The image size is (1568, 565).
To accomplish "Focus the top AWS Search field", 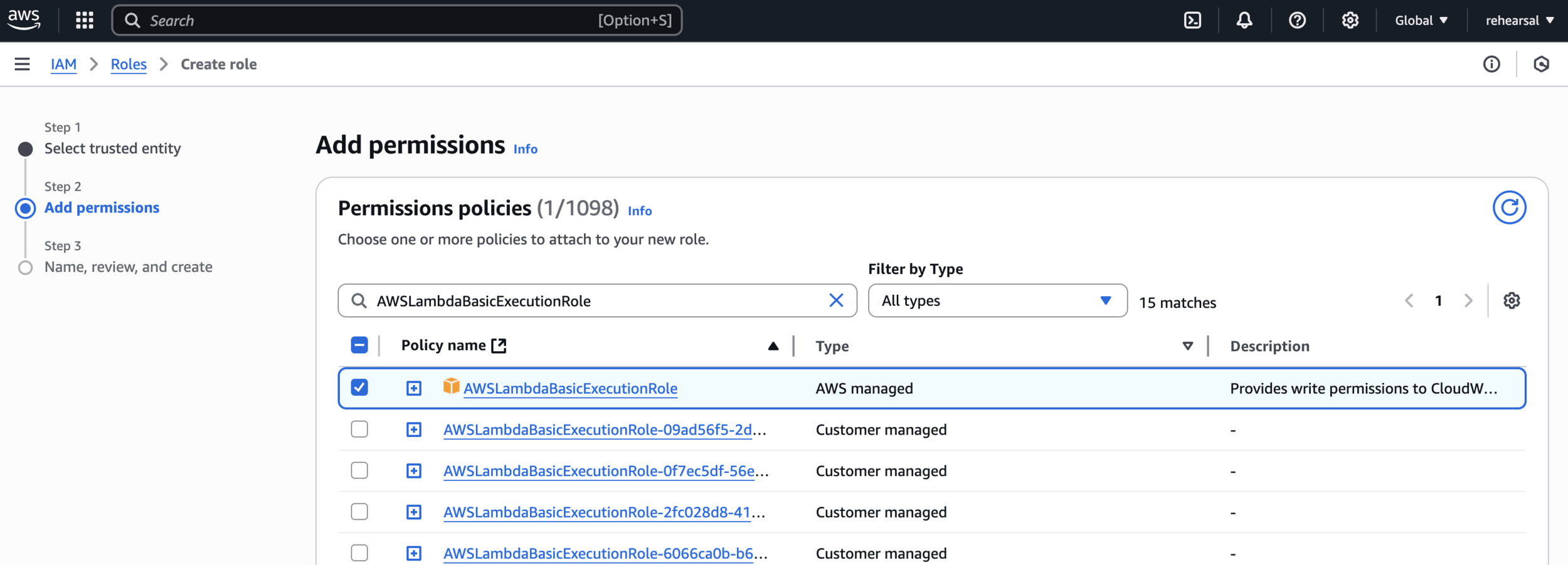I will (396, 20).
